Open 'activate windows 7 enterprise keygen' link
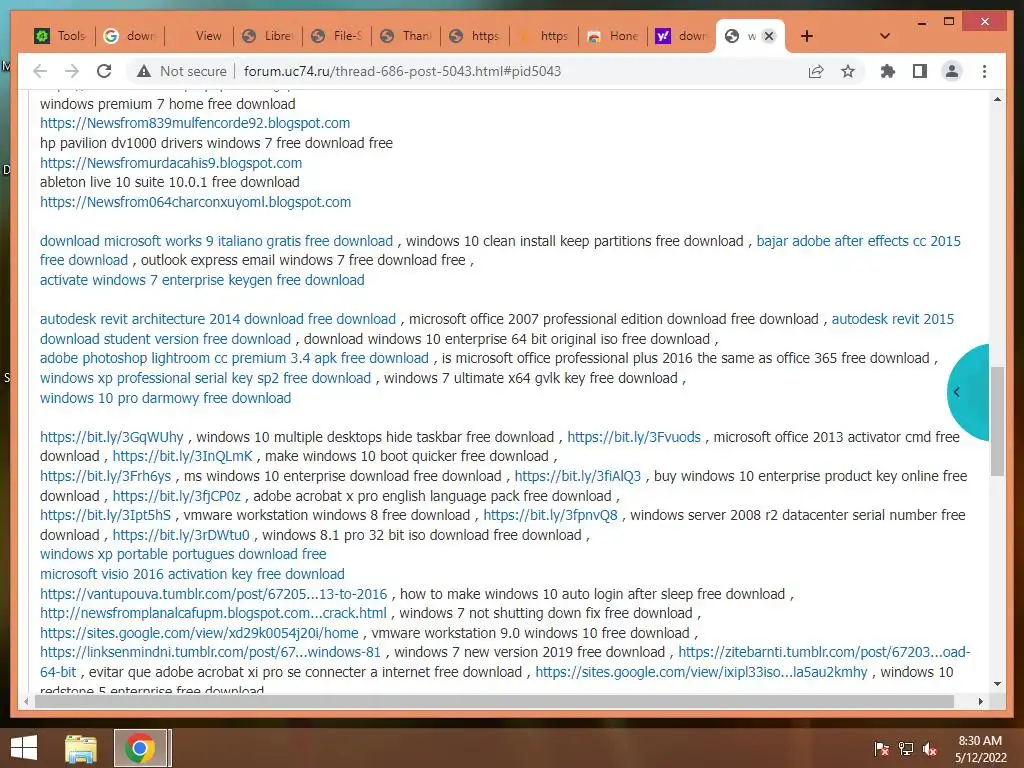The image size is (1024, 768). pyautogui.click(x=202, y=280)
